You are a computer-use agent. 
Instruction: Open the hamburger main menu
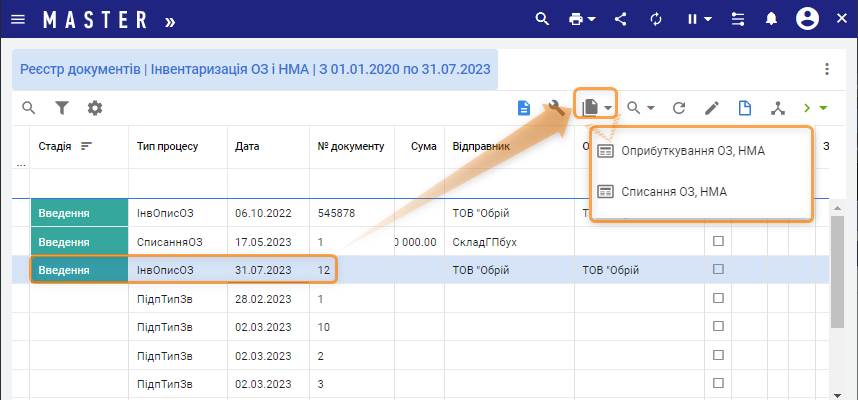point(18,19)
